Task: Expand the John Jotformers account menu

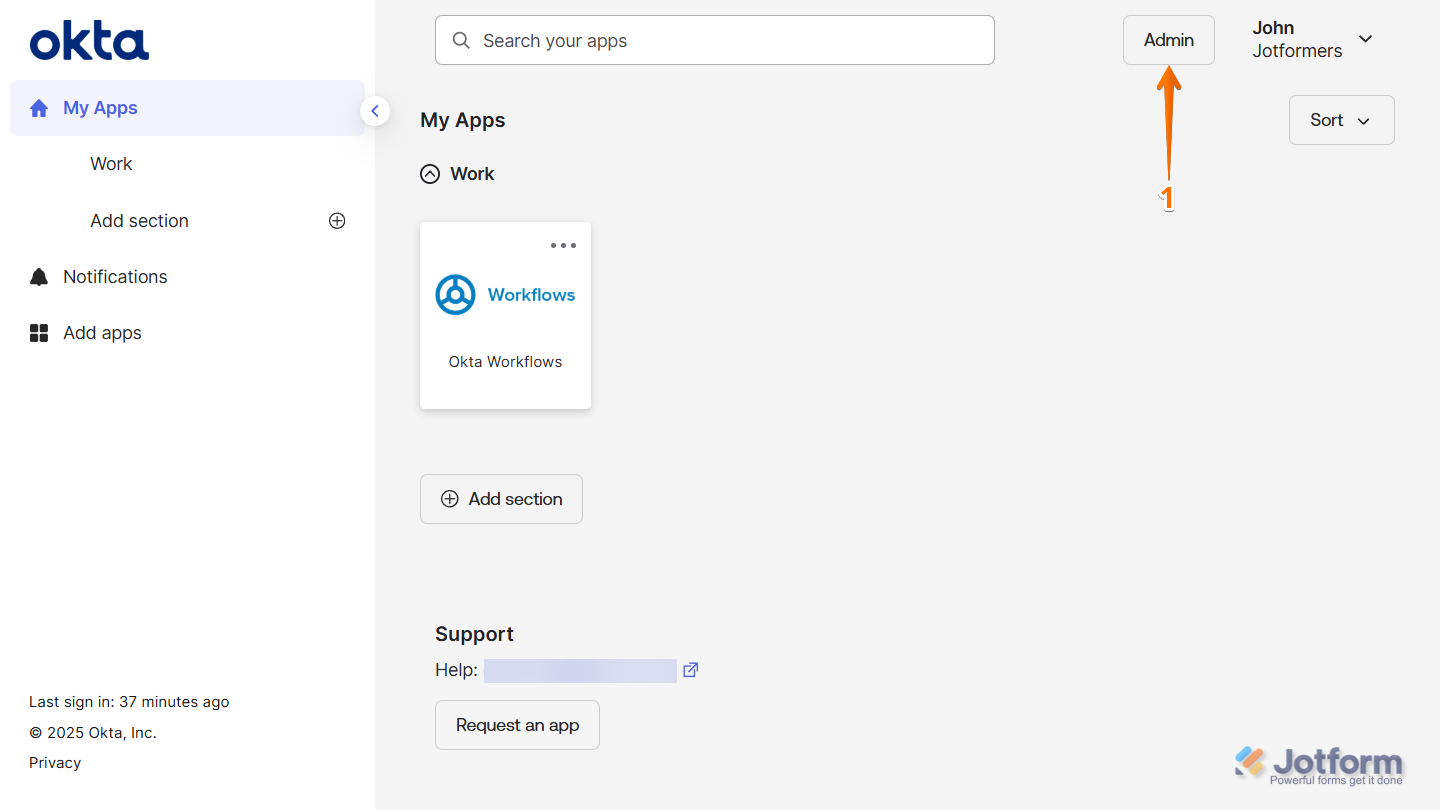Action: tap(1312, 40)
